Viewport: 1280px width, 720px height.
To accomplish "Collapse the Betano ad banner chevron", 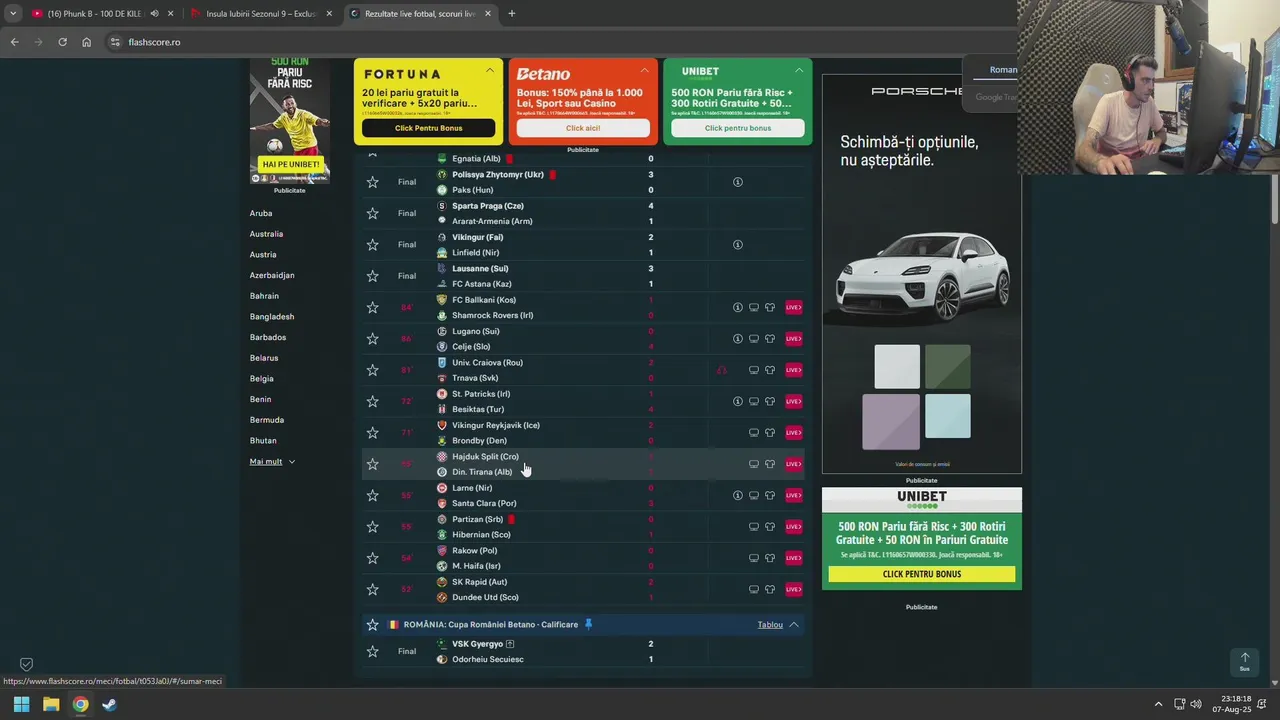I will 644,71.
